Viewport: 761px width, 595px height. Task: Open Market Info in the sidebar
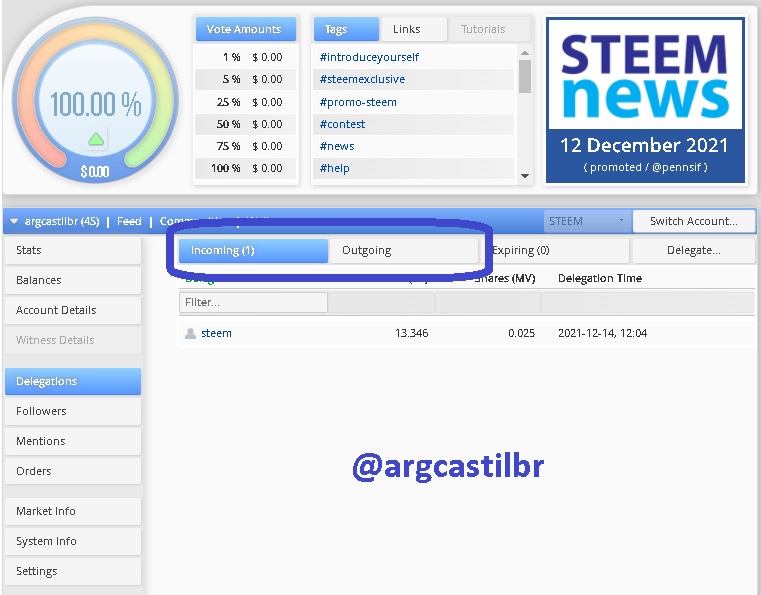73,511
